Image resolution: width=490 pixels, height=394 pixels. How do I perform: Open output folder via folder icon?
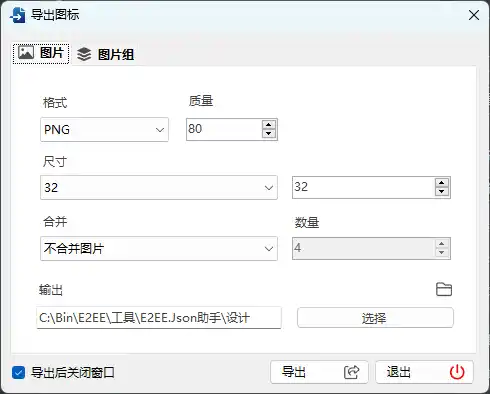tap(444, 289)
